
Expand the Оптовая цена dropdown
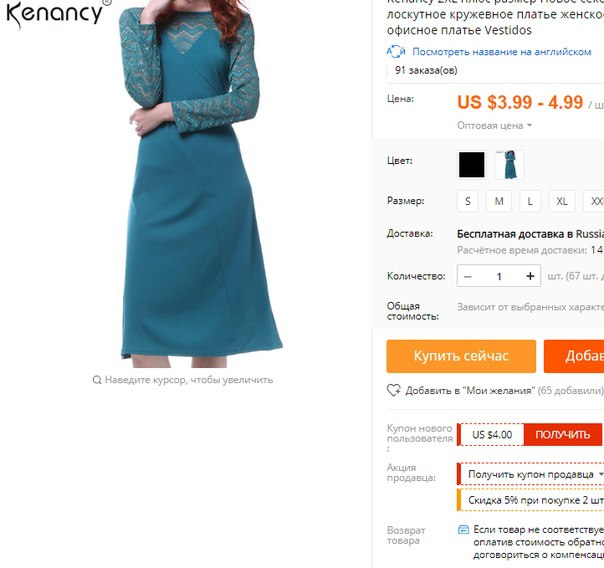494,126
